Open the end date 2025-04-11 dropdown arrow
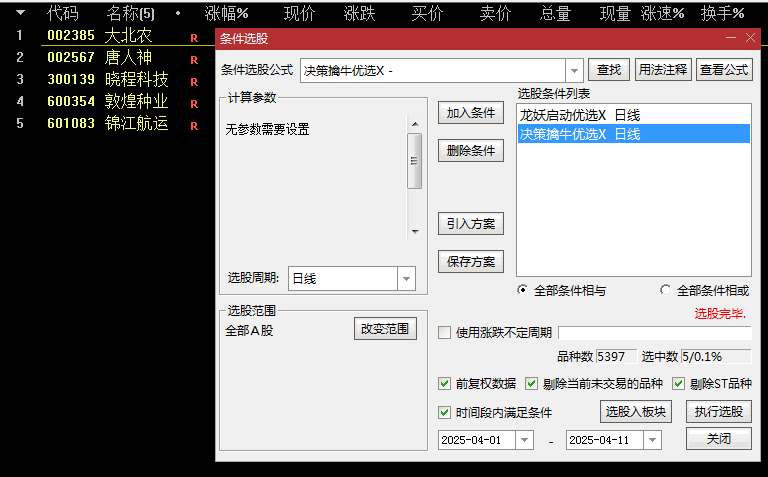 click(652, 440)
